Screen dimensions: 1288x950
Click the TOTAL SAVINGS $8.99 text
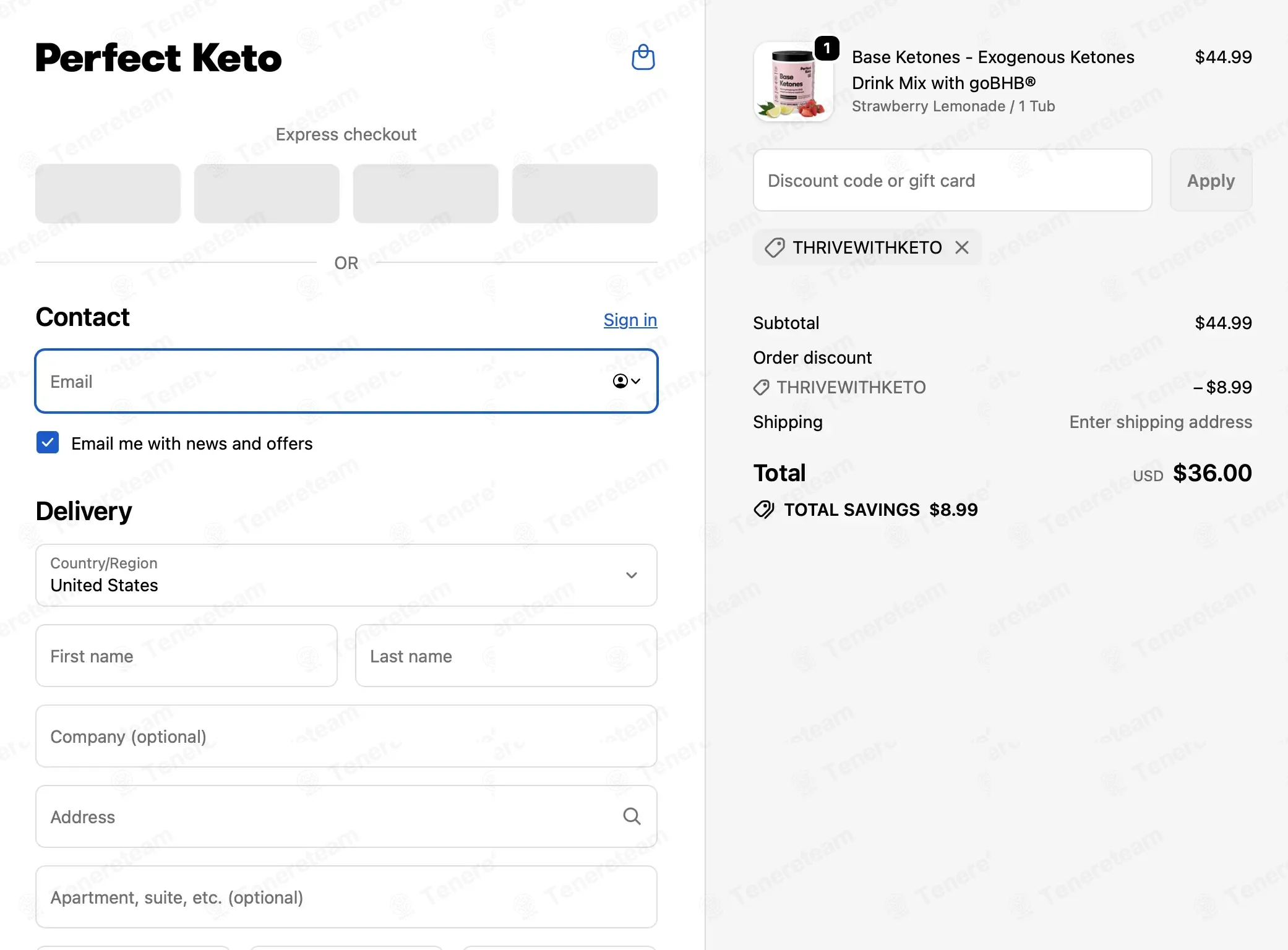pyautogui.click(x=881, y=510)
